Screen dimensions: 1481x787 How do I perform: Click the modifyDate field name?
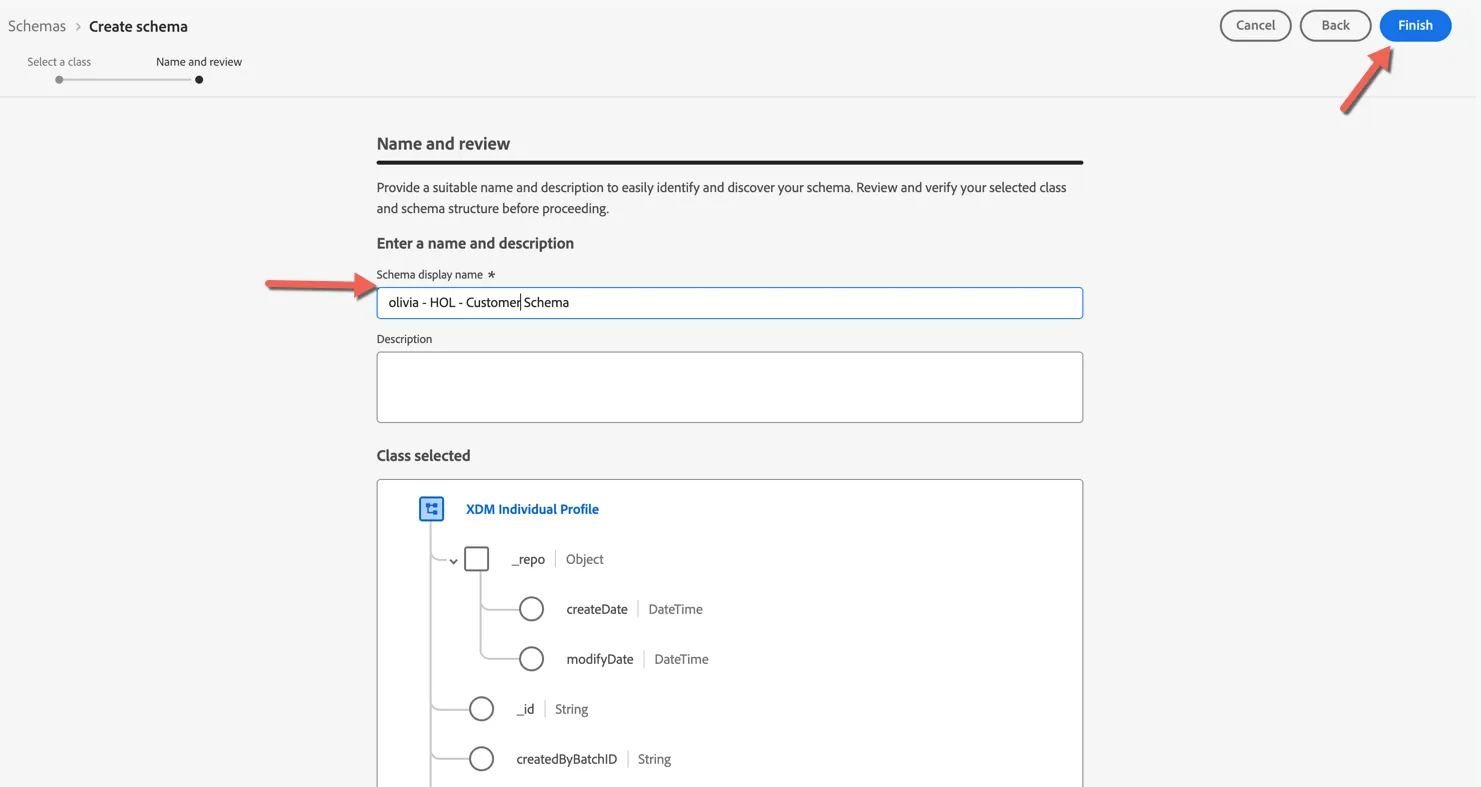(x=600, y=659)
